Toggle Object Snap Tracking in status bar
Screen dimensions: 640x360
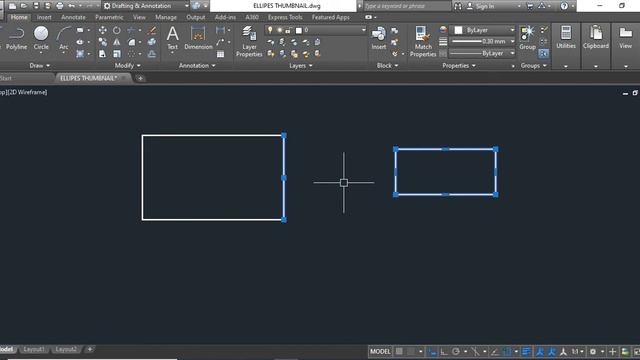[494, 351]
